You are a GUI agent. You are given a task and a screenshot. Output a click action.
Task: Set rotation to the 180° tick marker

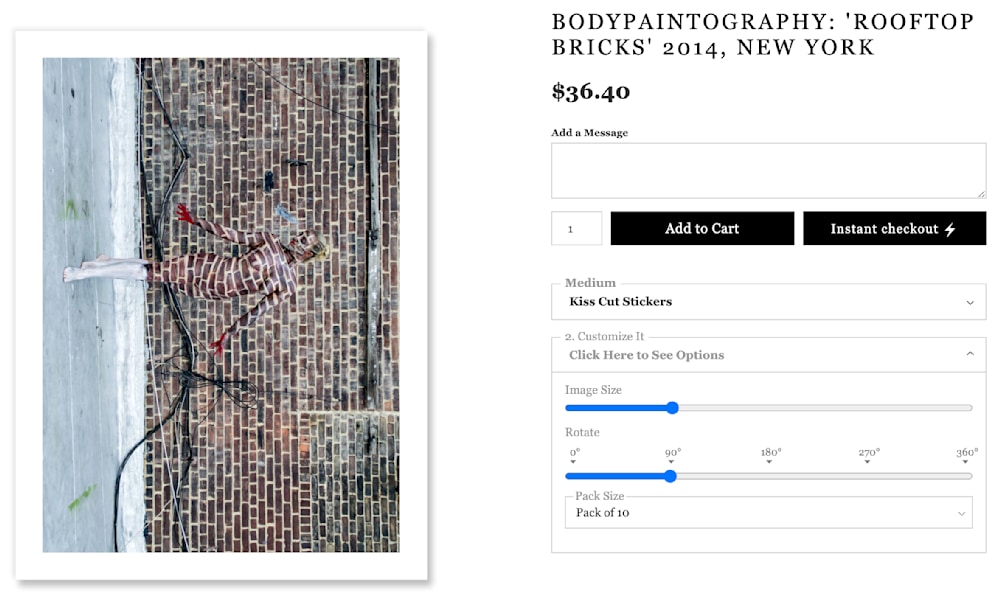(x=770, y=456)
